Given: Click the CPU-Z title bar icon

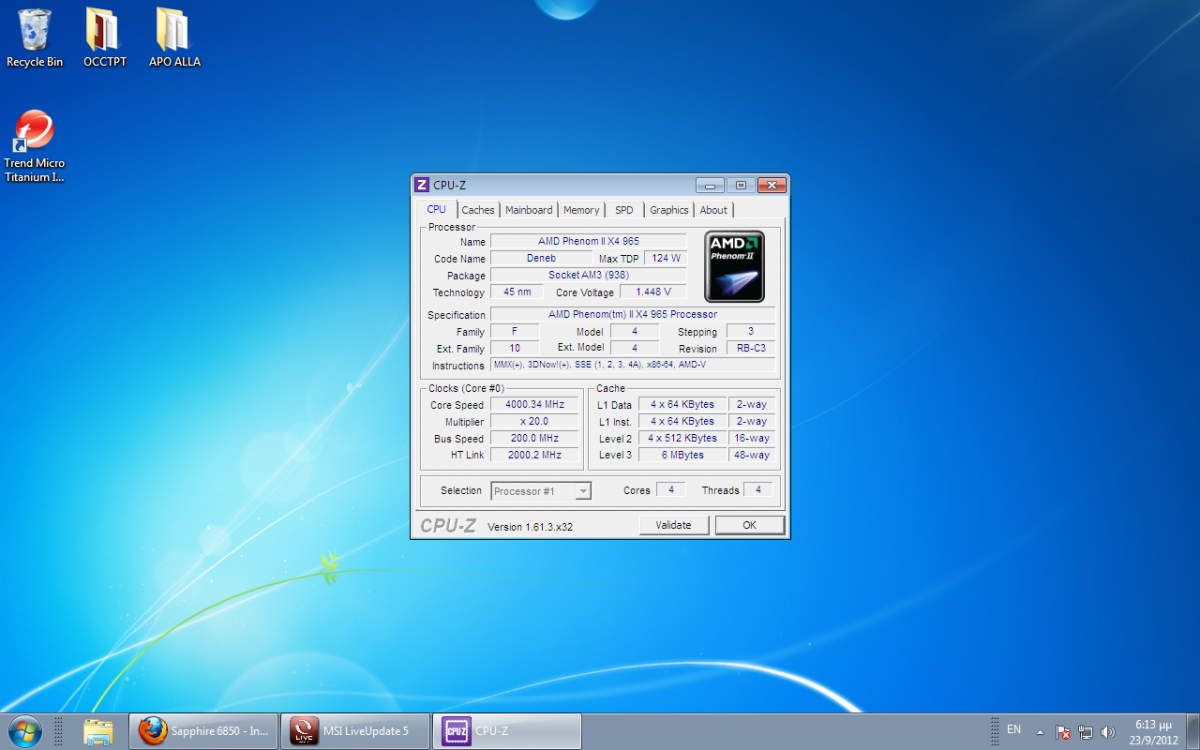Looking at the screenshot, I should click(422, 185).
